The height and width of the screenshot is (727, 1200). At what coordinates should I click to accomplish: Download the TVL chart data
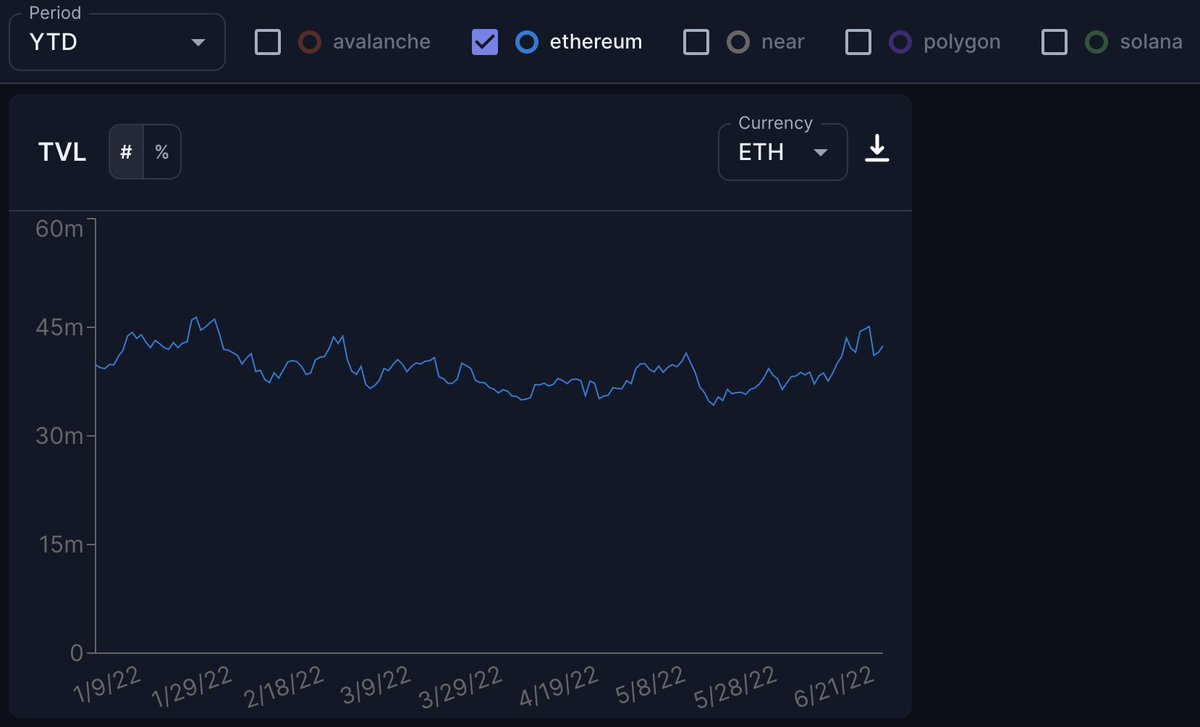point(877,149)
